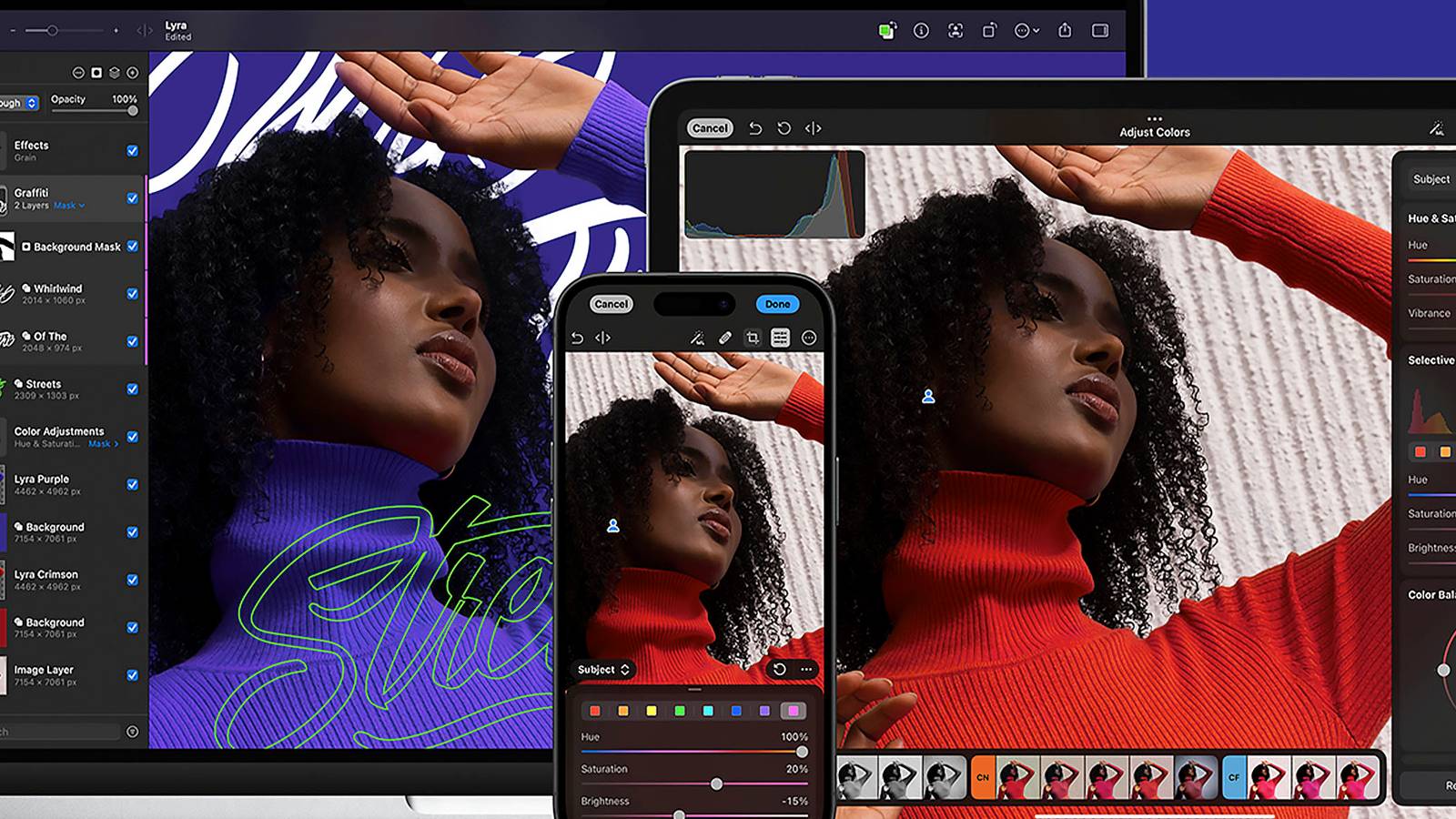Tap the repair bandage tool on iPhone

pyautogui.click(x=725, y=338)
